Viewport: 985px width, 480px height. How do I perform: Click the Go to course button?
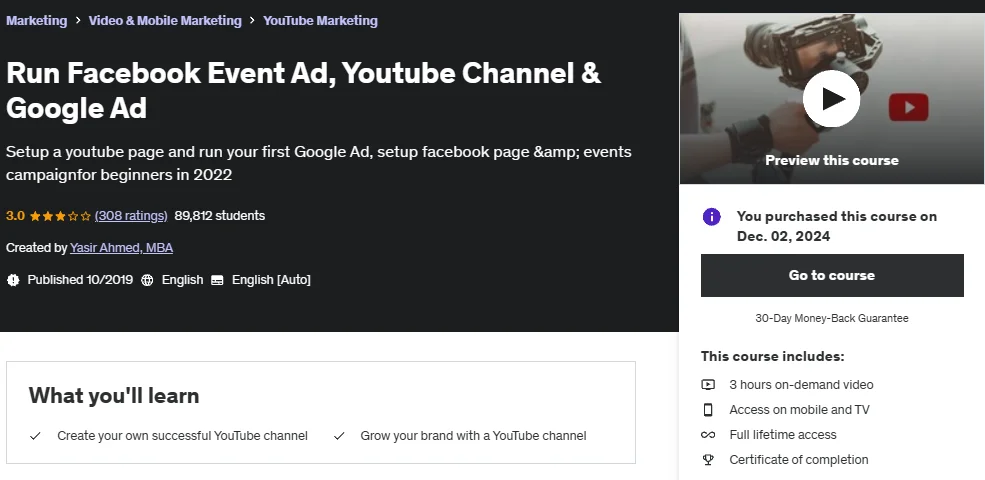(832, 275)
